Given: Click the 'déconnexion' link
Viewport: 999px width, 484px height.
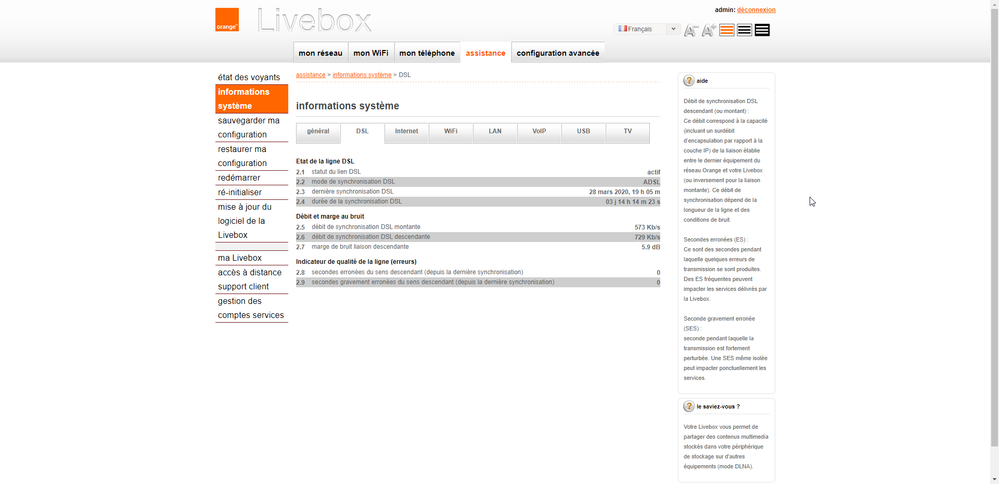Looking at the screenshot, I should pyautogui.click(x=756, y=10).
